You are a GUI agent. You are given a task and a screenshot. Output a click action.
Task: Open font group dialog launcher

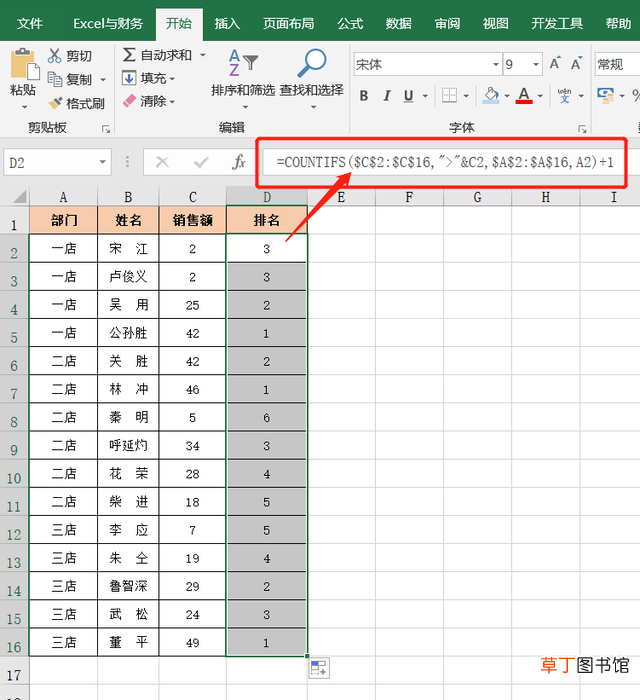click(x=582, y=129)
